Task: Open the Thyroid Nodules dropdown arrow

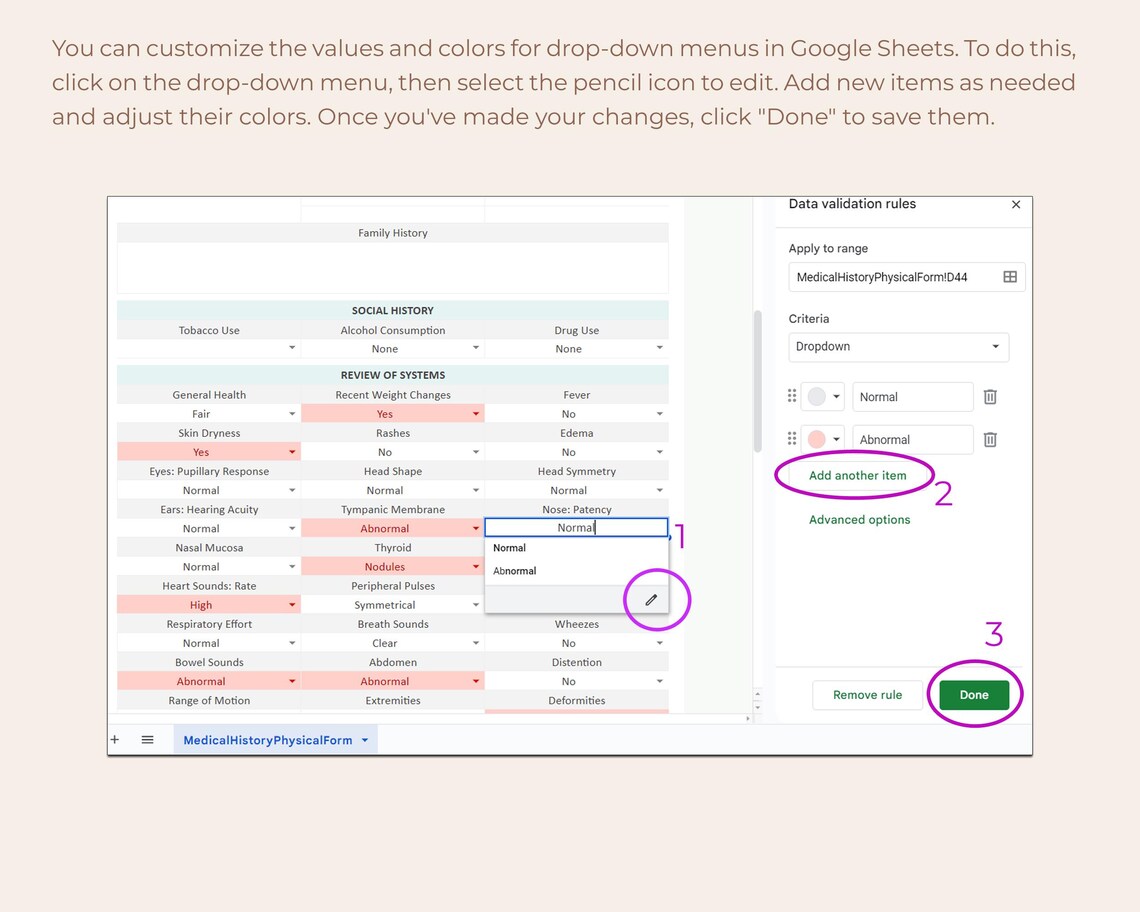Action: 476,566
